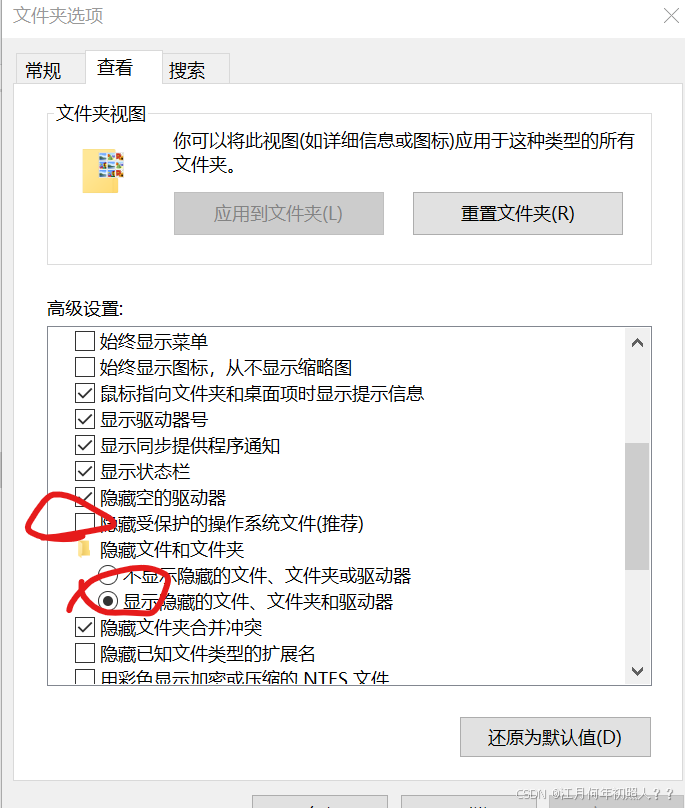Viewport: 685px width, 808px height.
Task: Click the advanced settings scrollbar thumb
Action: point(638,507)
